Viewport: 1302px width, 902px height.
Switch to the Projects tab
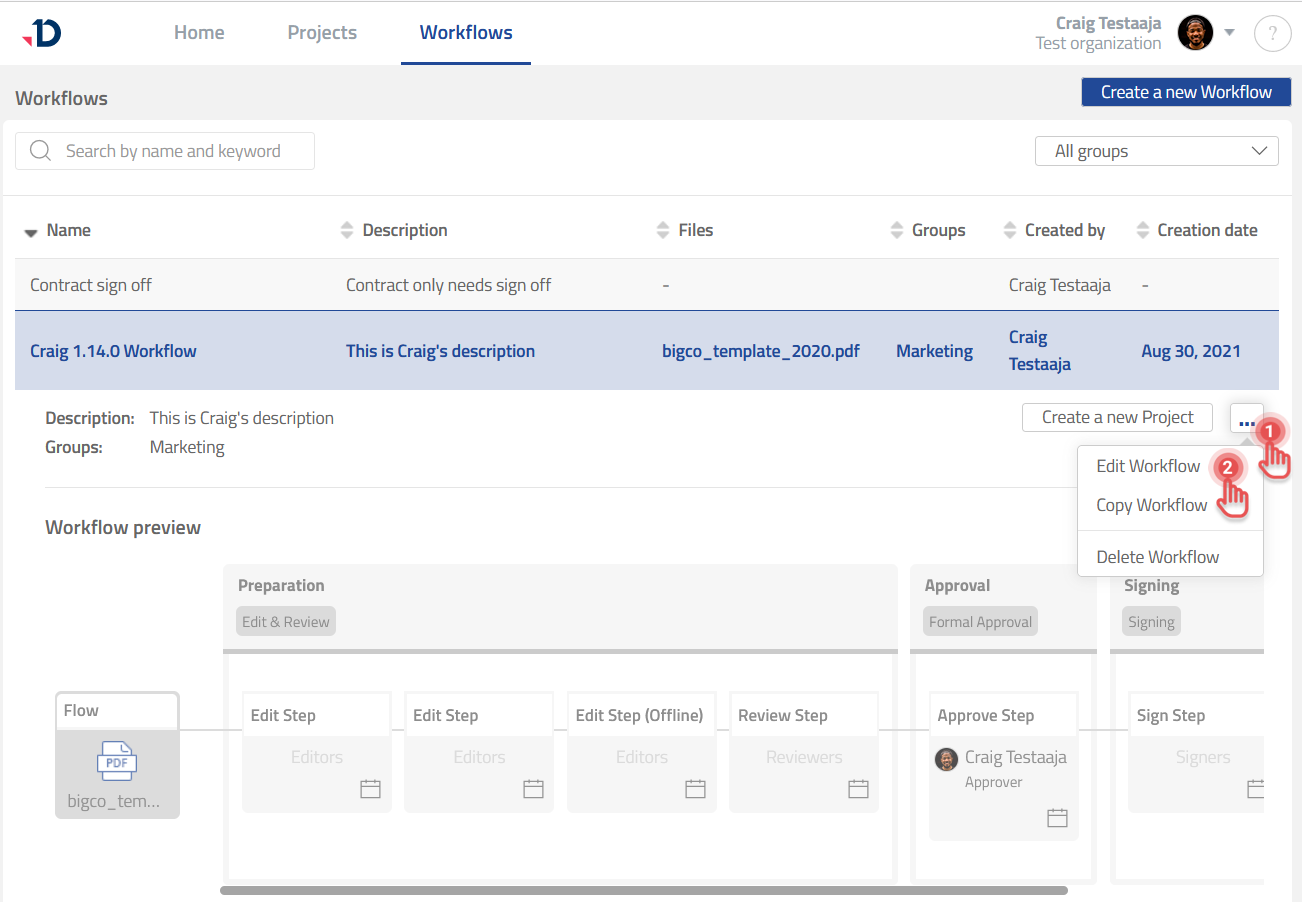tap(322, 33)
